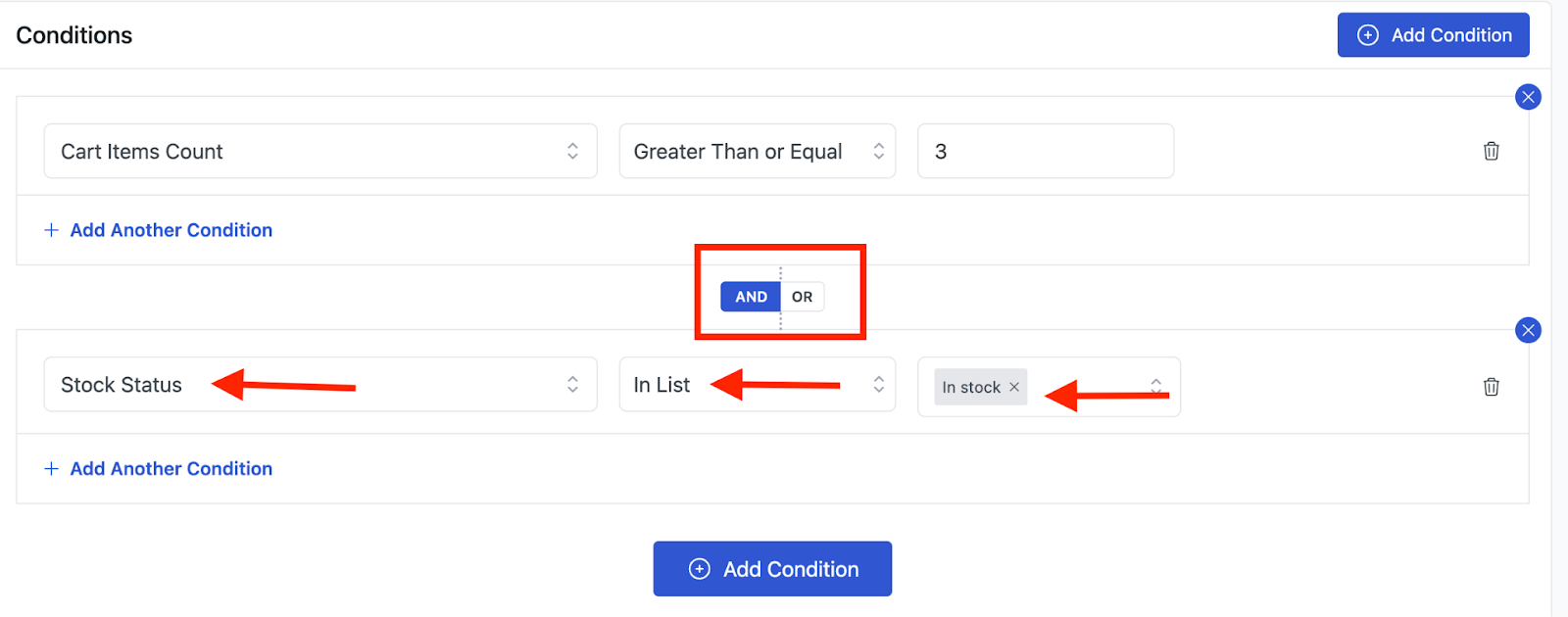Screen dimensions: 1568x617
Task: Open the In List operator dropdown
Action: pyautogui.click(x=758, y=384)
